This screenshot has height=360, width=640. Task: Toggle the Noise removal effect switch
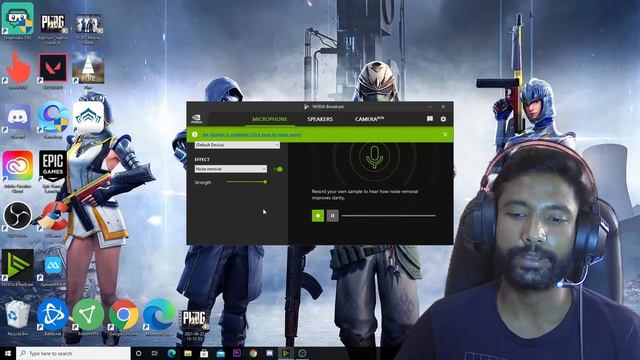[278, 169]
